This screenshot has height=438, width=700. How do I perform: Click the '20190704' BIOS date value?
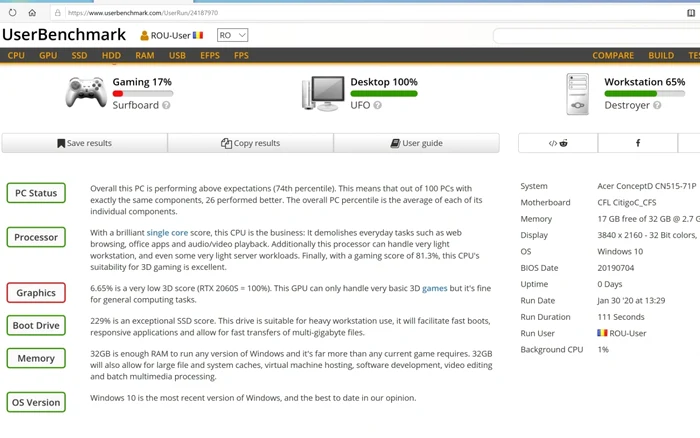pyautogui.click(x=616, y=268)
